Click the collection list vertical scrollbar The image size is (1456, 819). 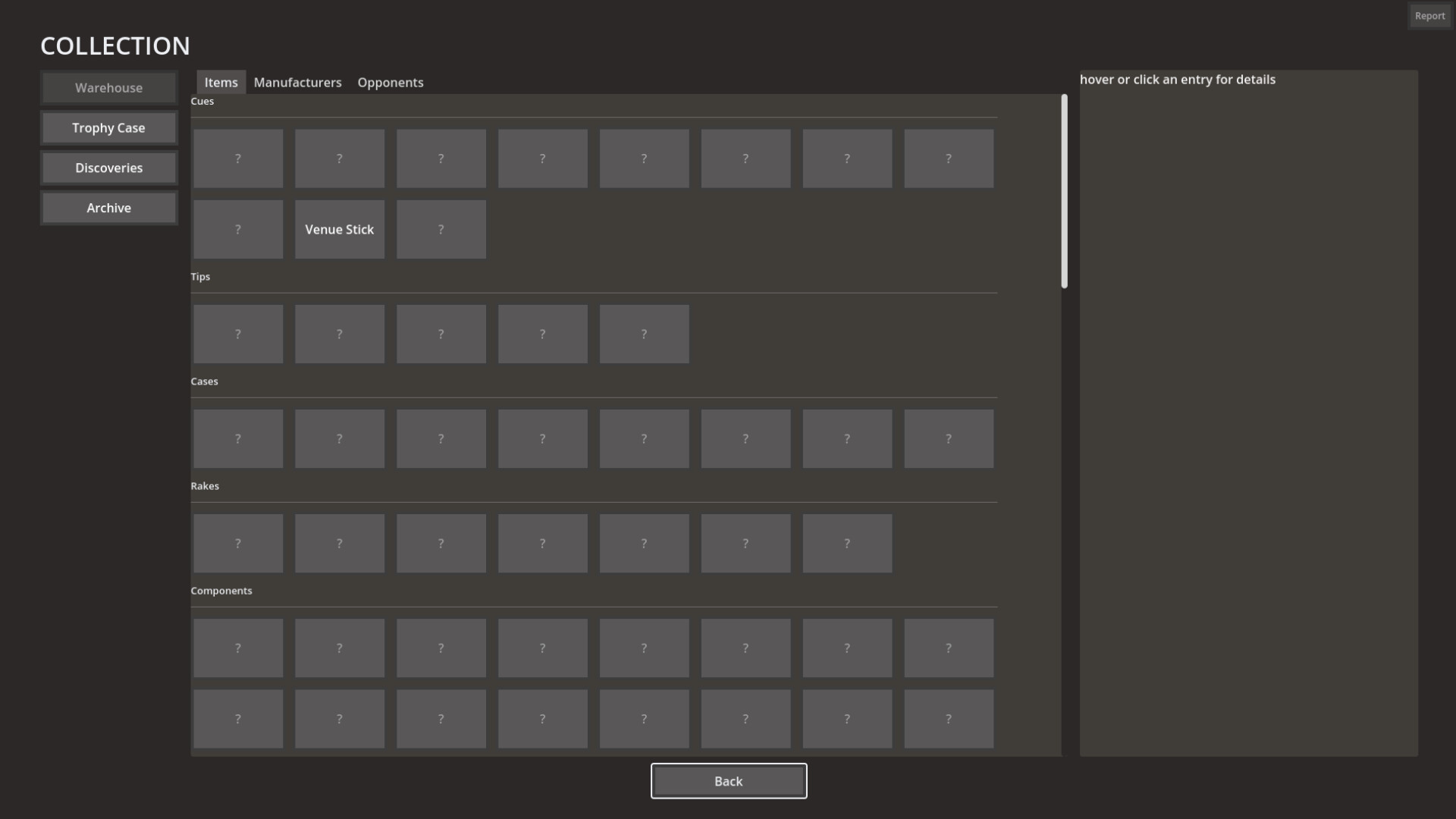(1064, 191)
